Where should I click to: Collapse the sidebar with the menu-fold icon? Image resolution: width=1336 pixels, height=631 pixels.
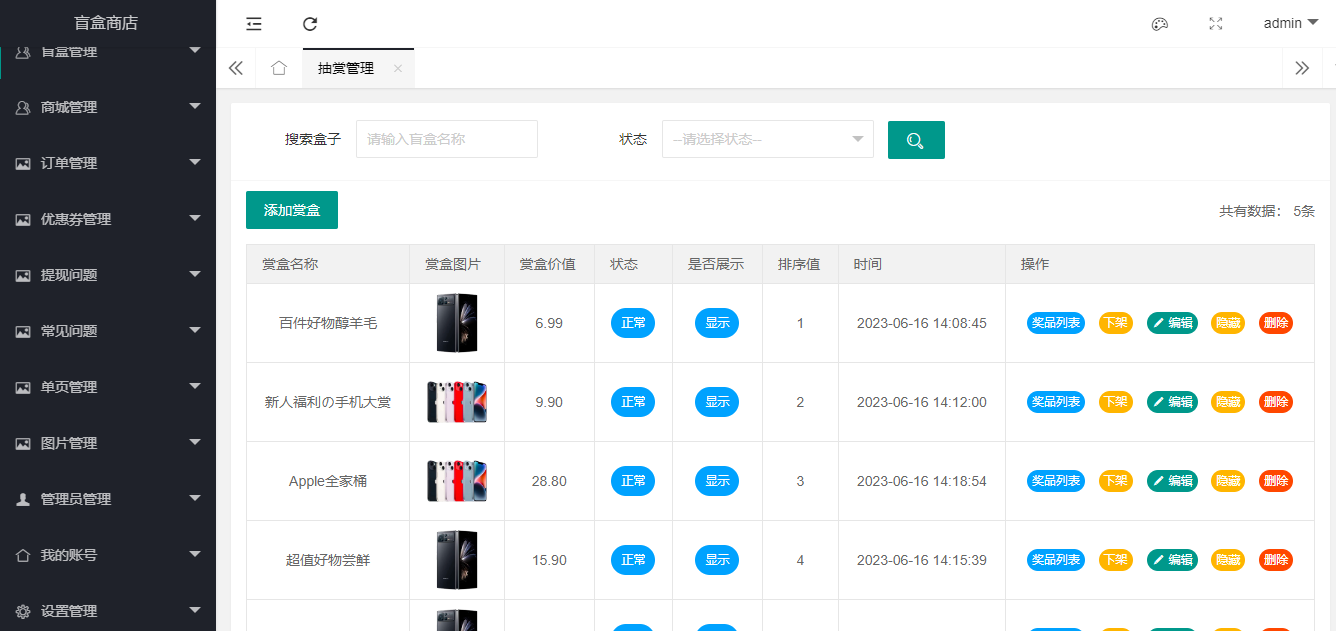click(x=254, y=24)
